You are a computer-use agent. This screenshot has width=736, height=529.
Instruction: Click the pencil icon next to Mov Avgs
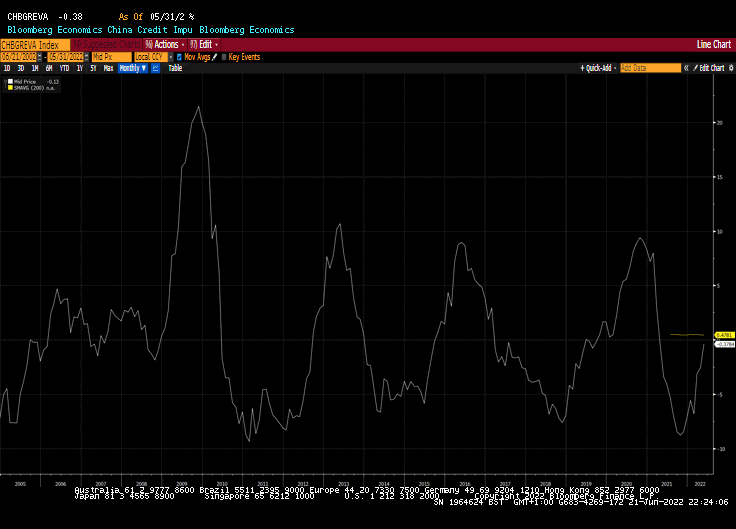click(x=214, y=57)
